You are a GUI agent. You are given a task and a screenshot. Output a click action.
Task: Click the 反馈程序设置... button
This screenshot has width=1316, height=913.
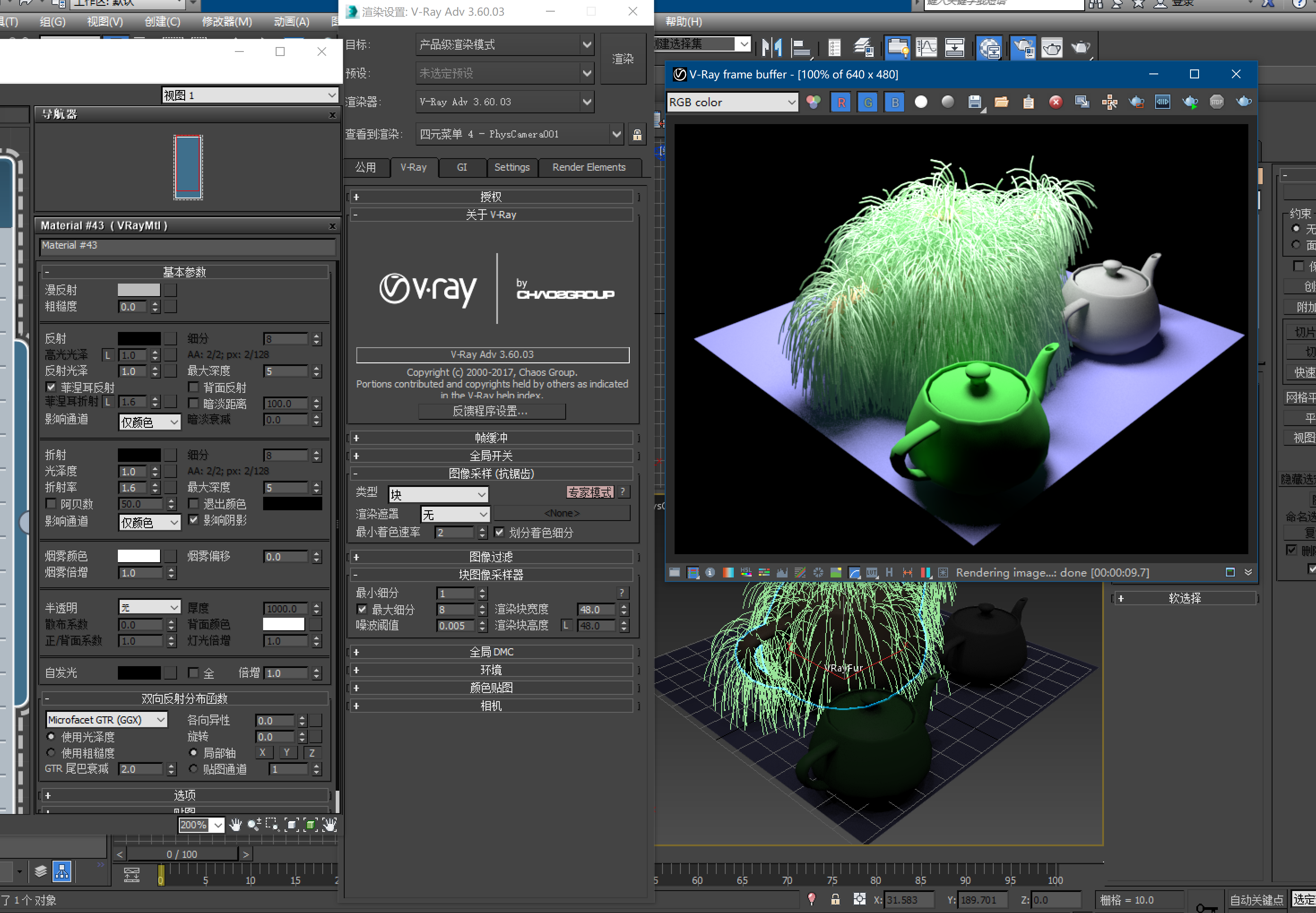tap(491, 411)
